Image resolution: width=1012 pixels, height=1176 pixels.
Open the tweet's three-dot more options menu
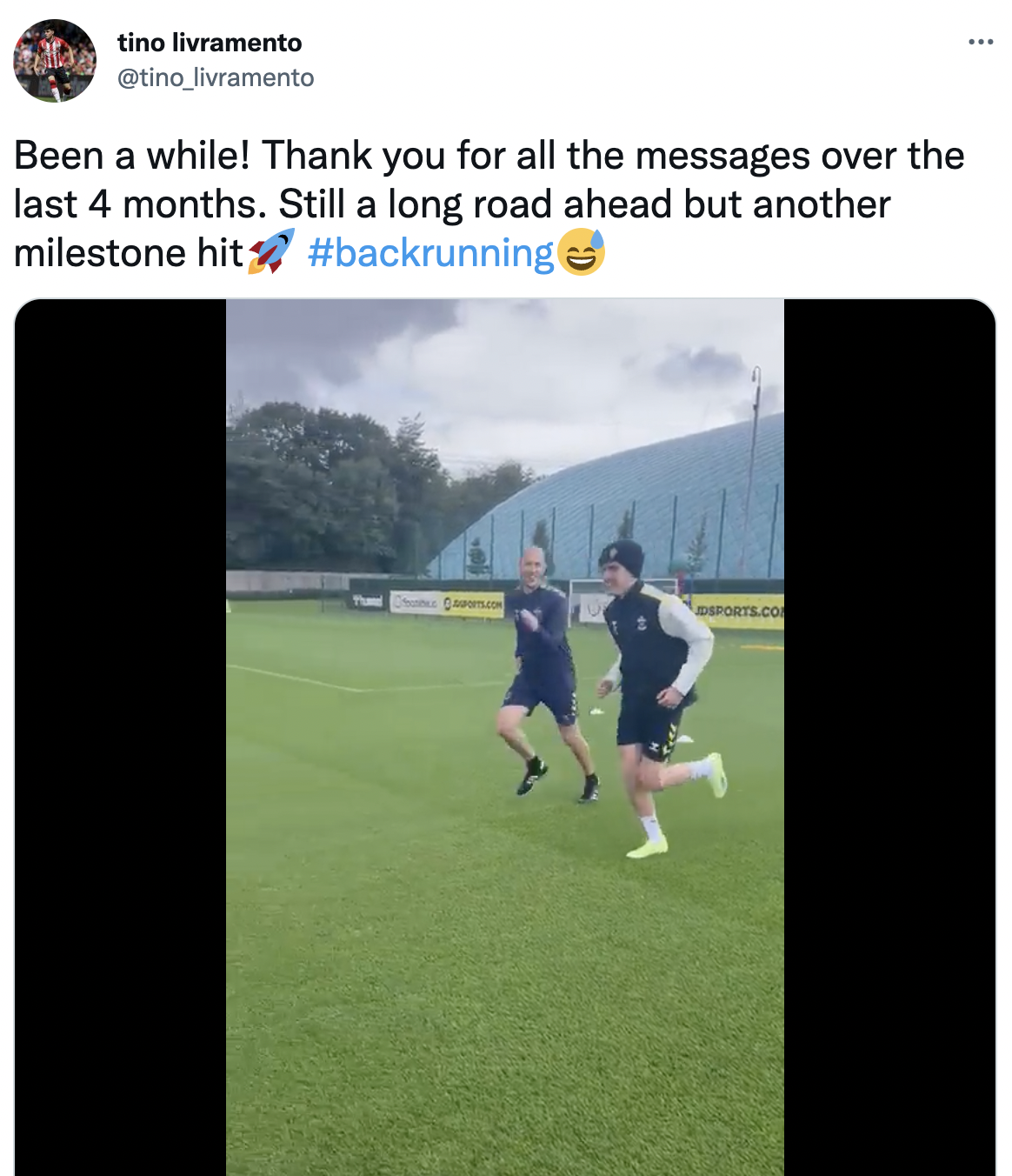(981, 42)
